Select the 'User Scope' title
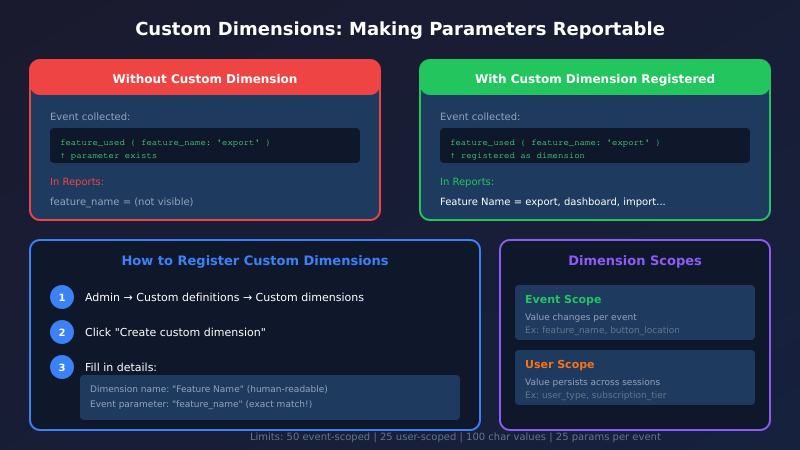Viewport: 800px width, 450px height. click(x=560, y=364)
